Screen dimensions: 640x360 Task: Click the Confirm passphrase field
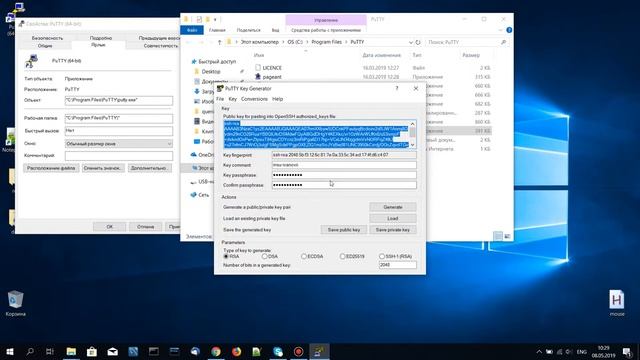tap(344, 185)
